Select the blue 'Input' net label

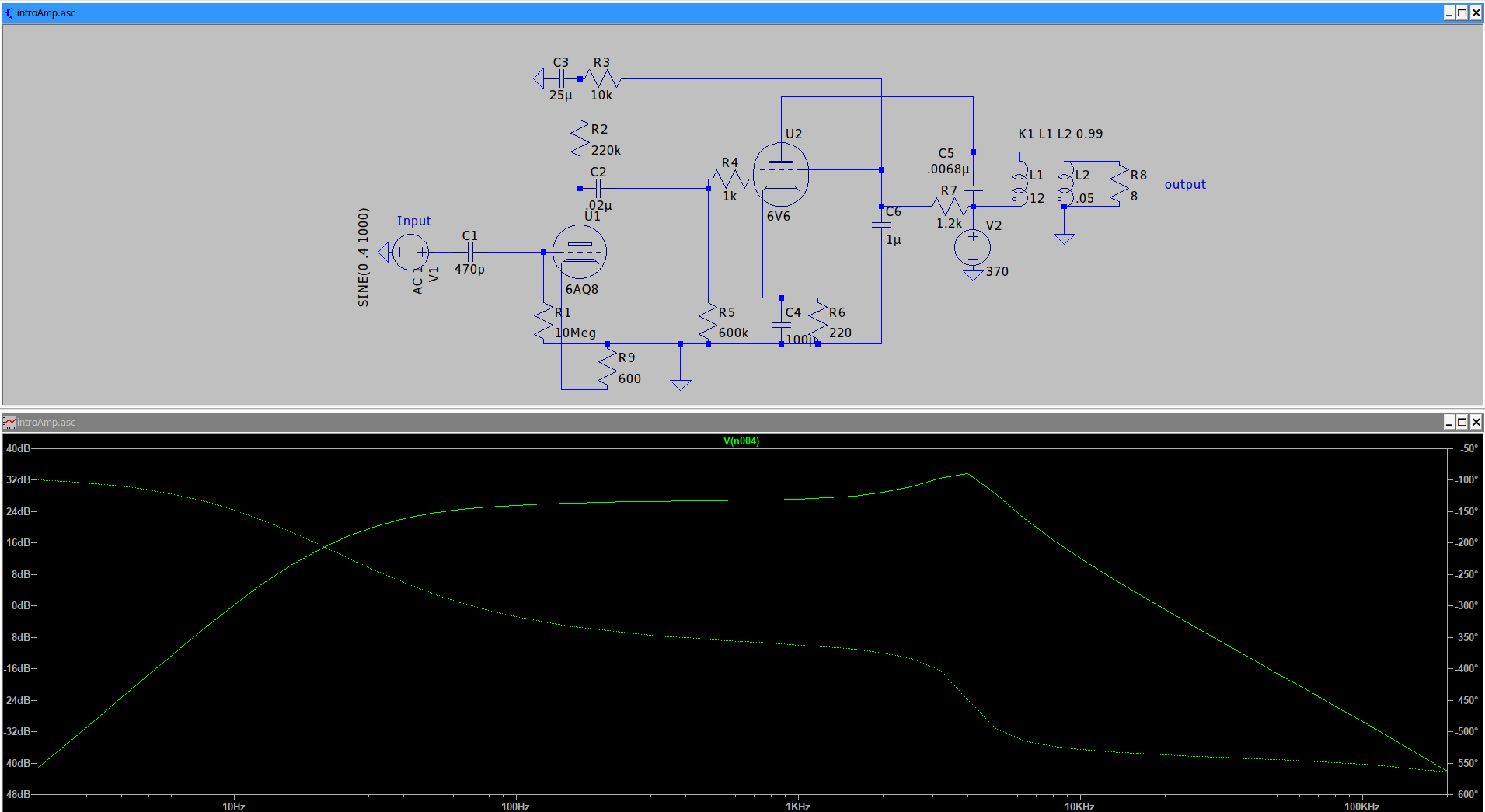pos(413,221)
